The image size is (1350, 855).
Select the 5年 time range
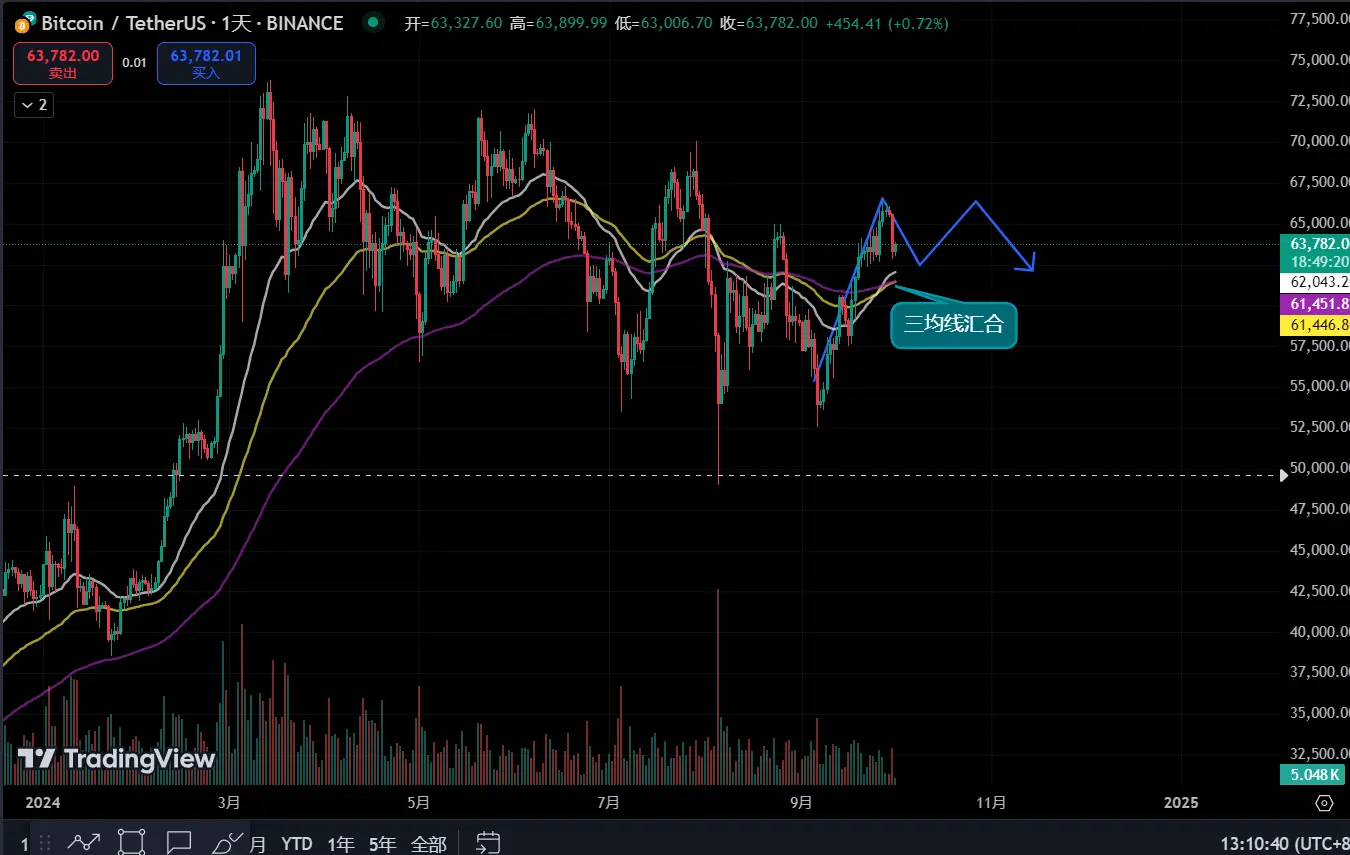pyautogui.click(x=383, y=844)
